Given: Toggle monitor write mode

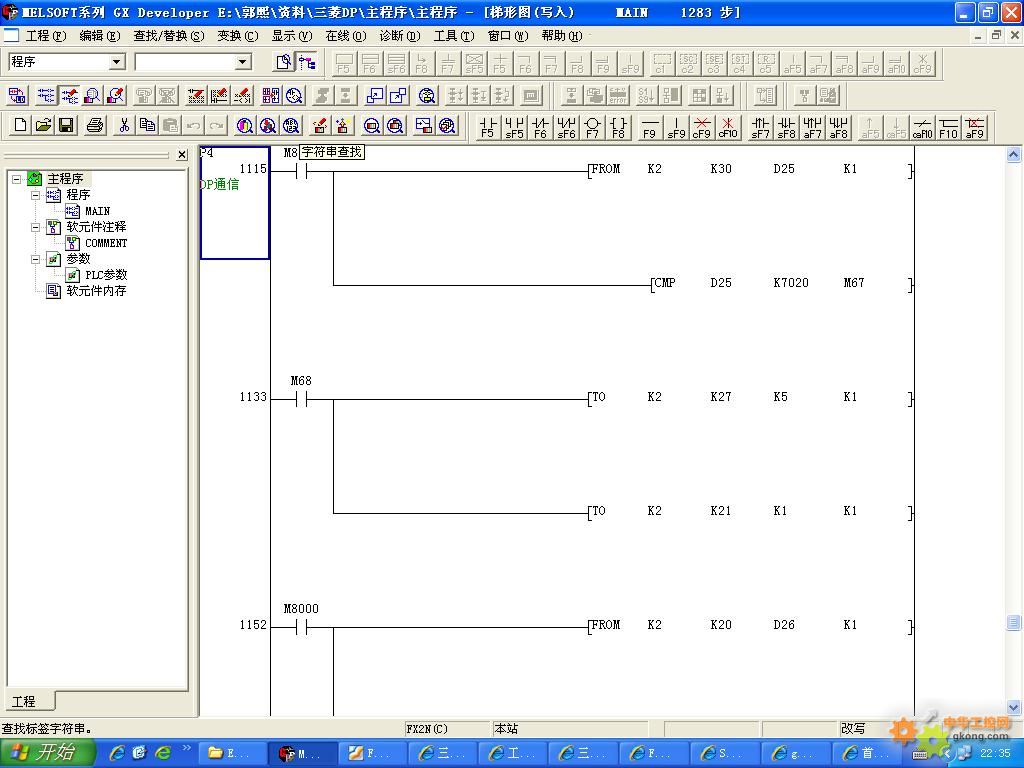Looking at the screenshot, I should click(116, 96).
